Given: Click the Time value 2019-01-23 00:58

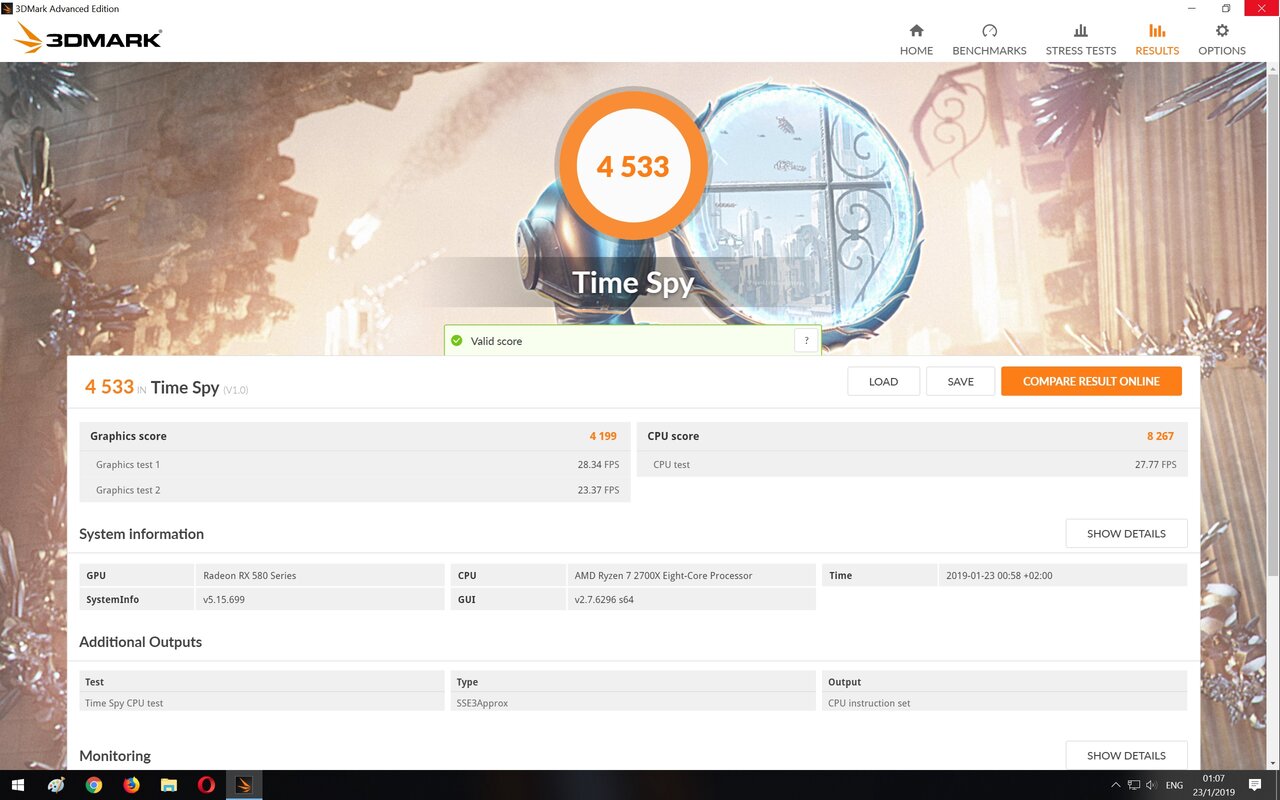Looking at the screenshot, I should [998, 575].
